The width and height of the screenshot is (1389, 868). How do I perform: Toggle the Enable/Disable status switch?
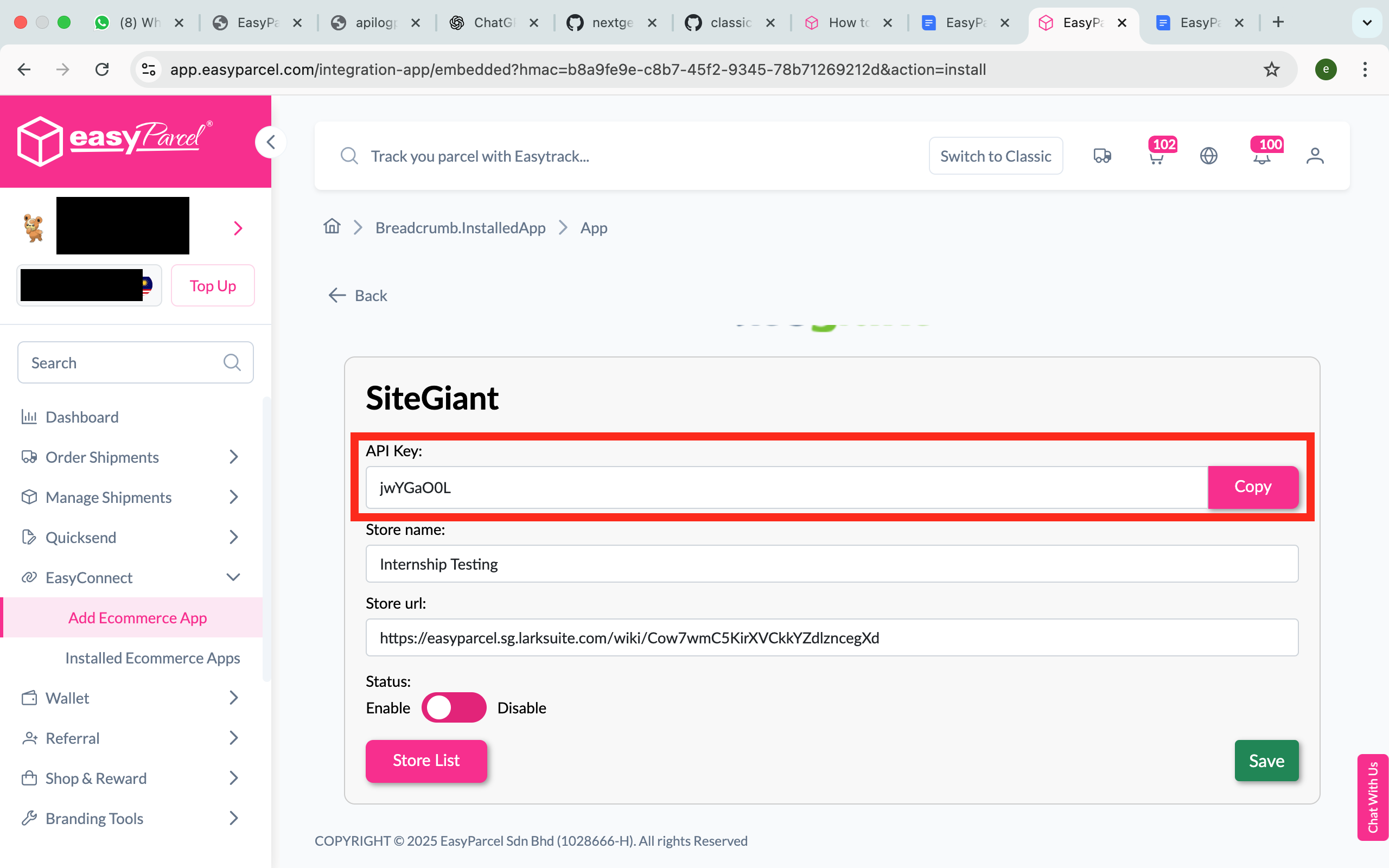tap(454, 707)
